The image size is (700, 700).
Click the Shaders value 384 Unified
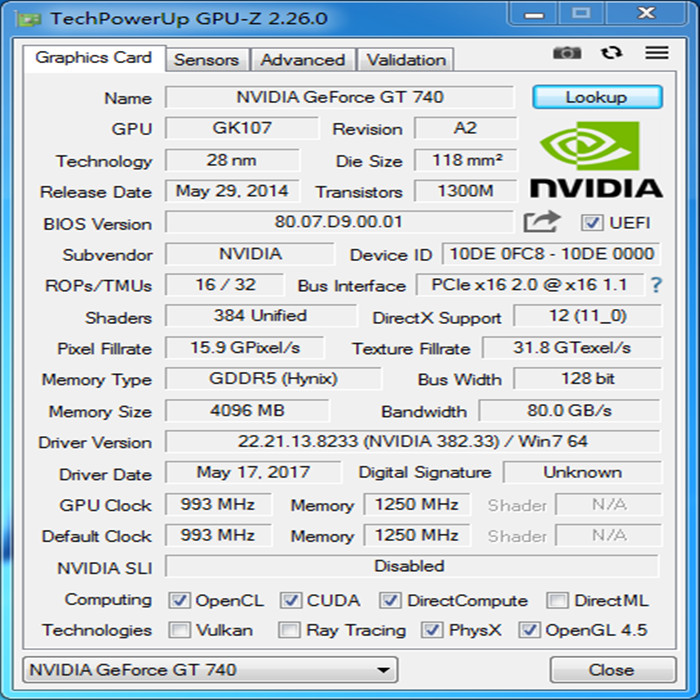coord(261,316)
